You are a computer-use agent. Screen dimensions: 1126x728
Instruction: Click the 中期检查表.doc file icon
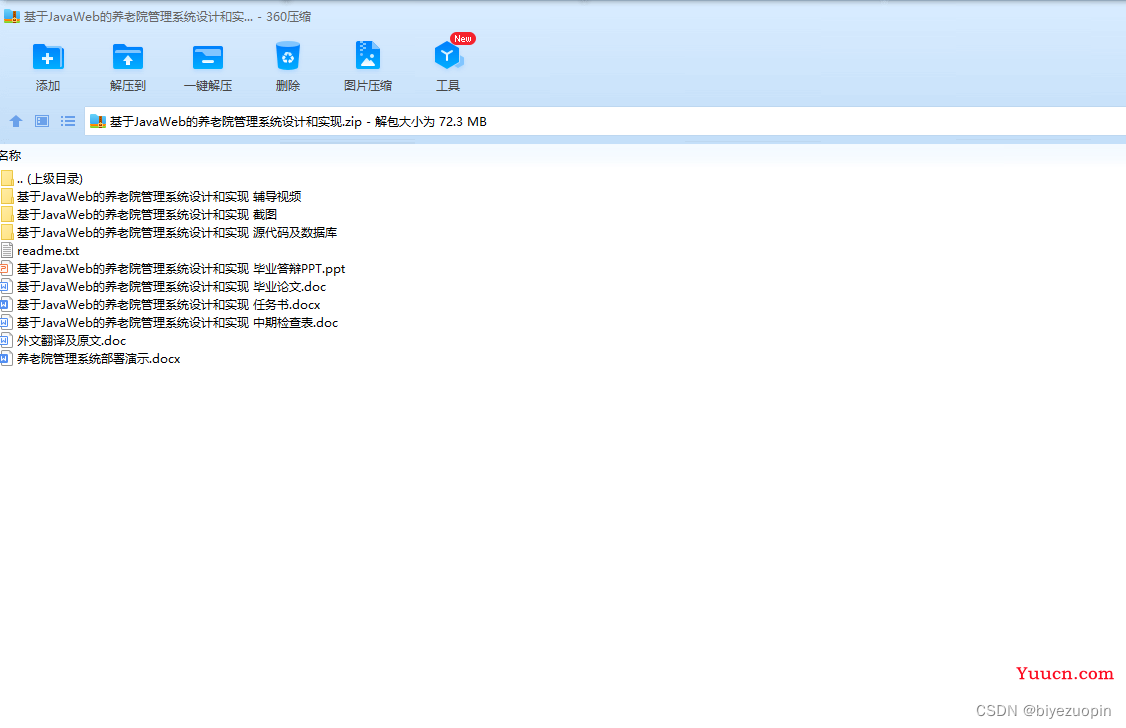[x=6, y=322]
